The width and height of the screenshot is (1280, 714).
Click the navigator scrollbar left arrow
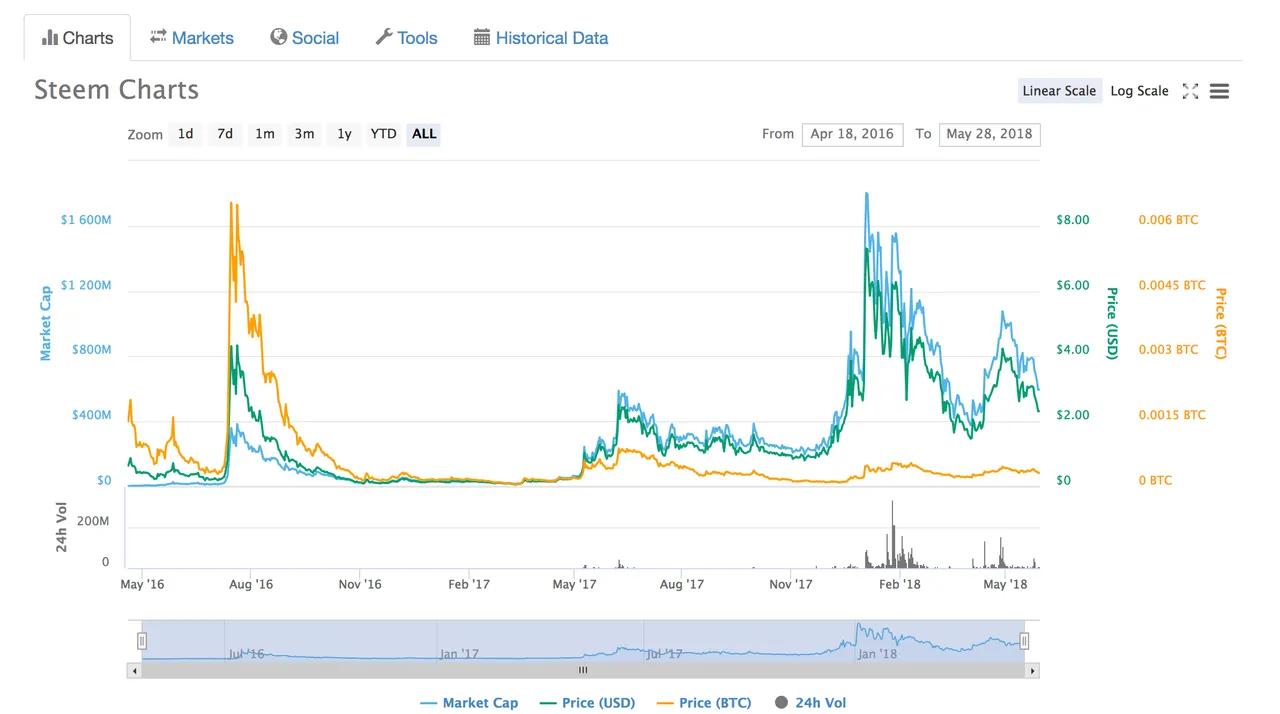tap(134, 671)
